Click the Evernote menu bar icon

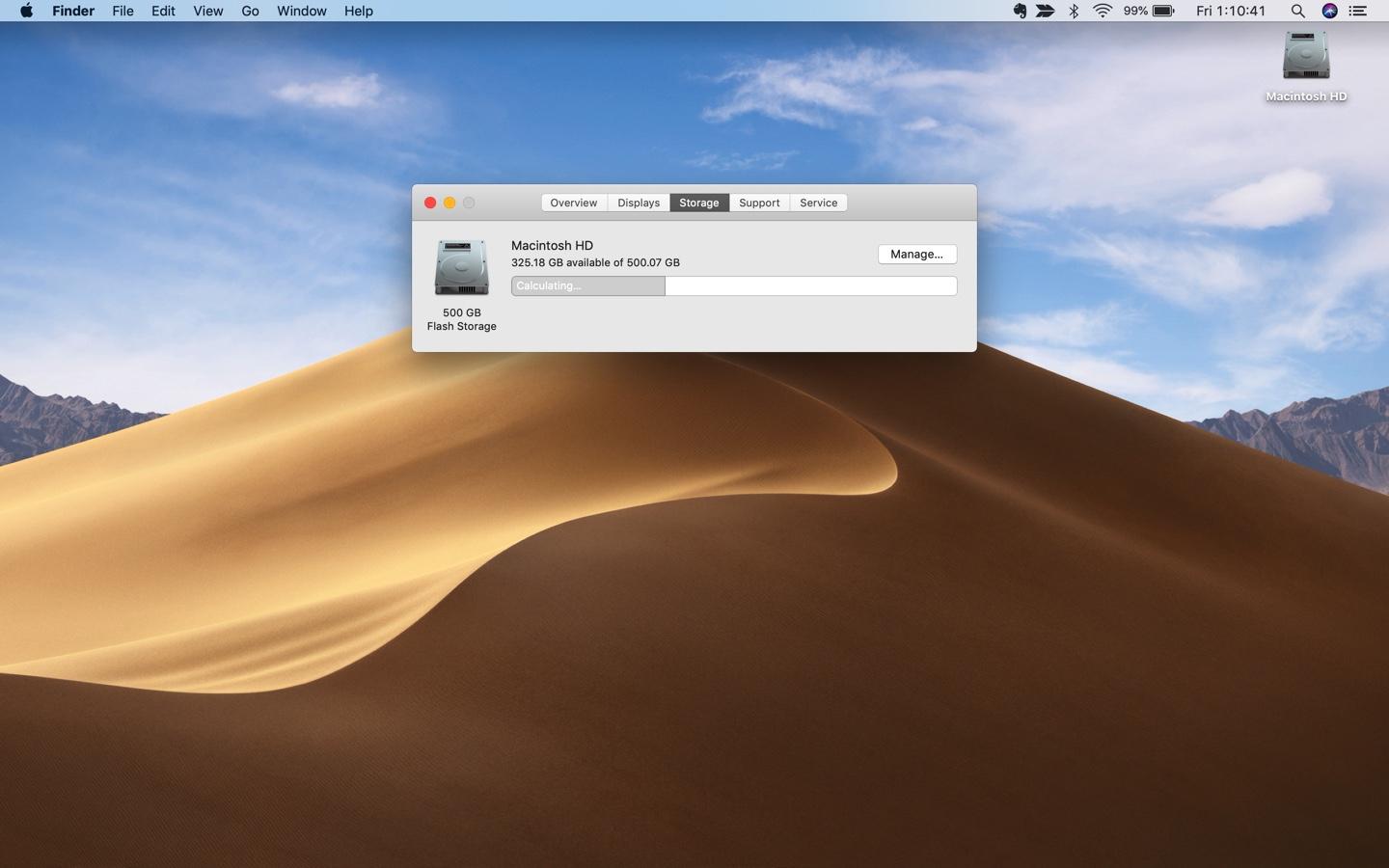[x=1020, y=11]
